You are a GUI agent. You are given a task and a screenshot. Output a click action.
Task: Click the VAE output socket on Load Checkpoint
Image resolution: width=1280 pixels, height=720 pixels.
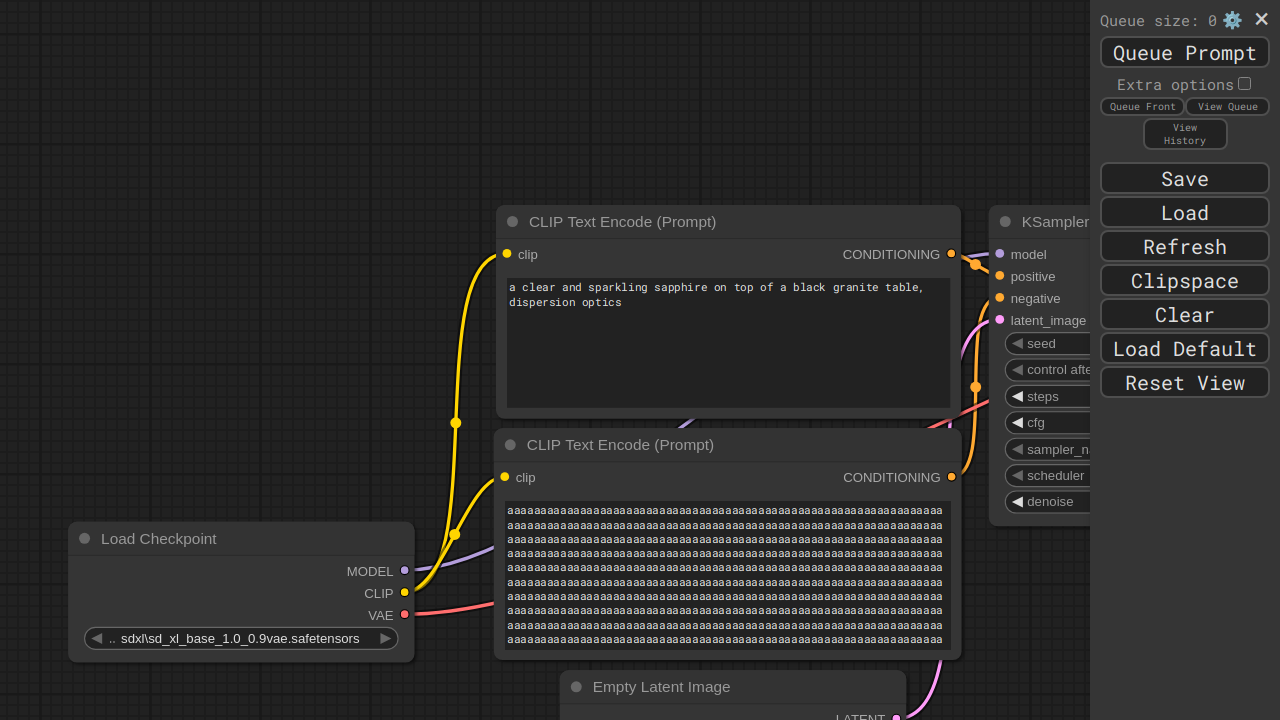(405, 615)
